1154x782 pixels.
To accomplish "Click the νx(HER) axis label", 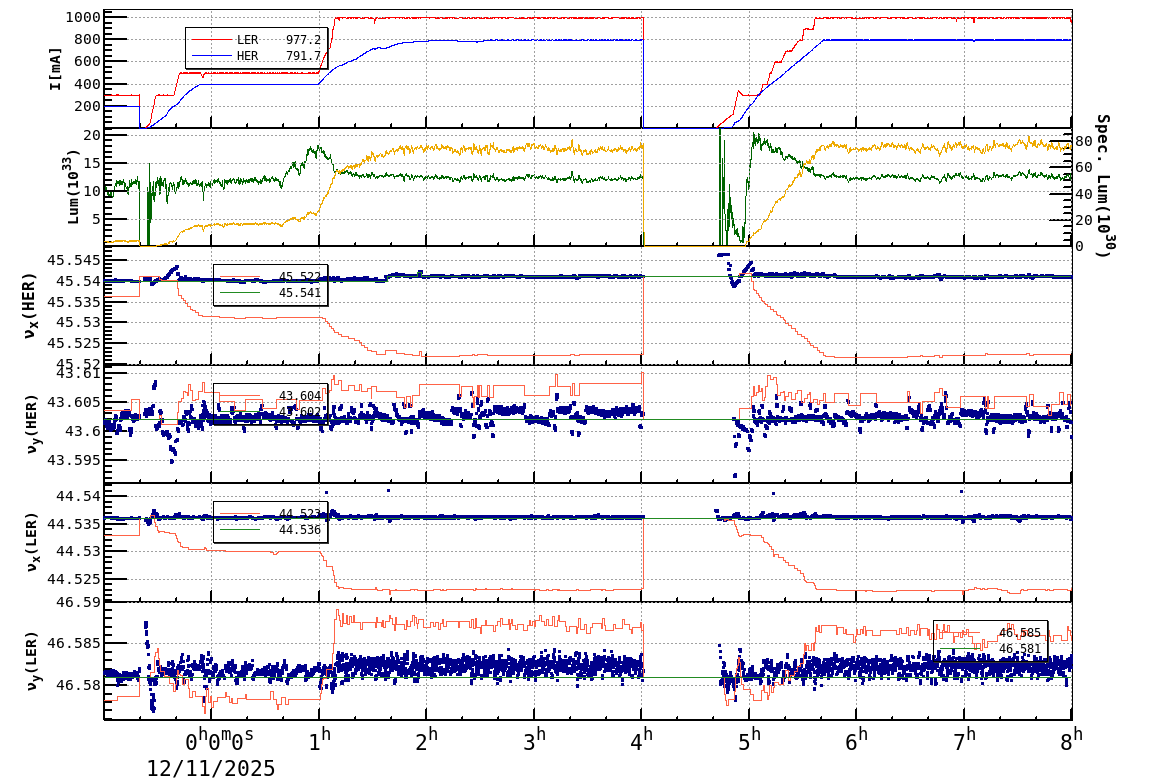I will (x=29, y=306).
